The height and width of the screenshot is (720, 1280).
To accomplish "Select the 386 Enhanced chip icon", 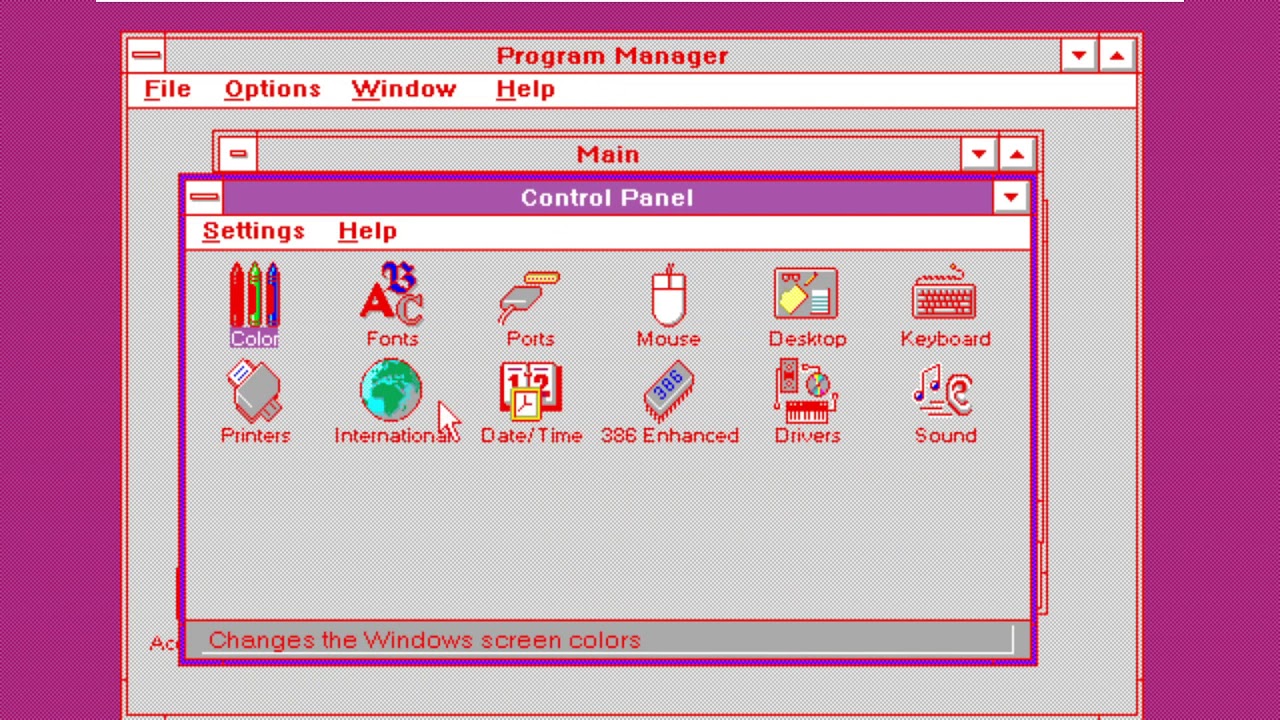I will (x=669, y=403).
